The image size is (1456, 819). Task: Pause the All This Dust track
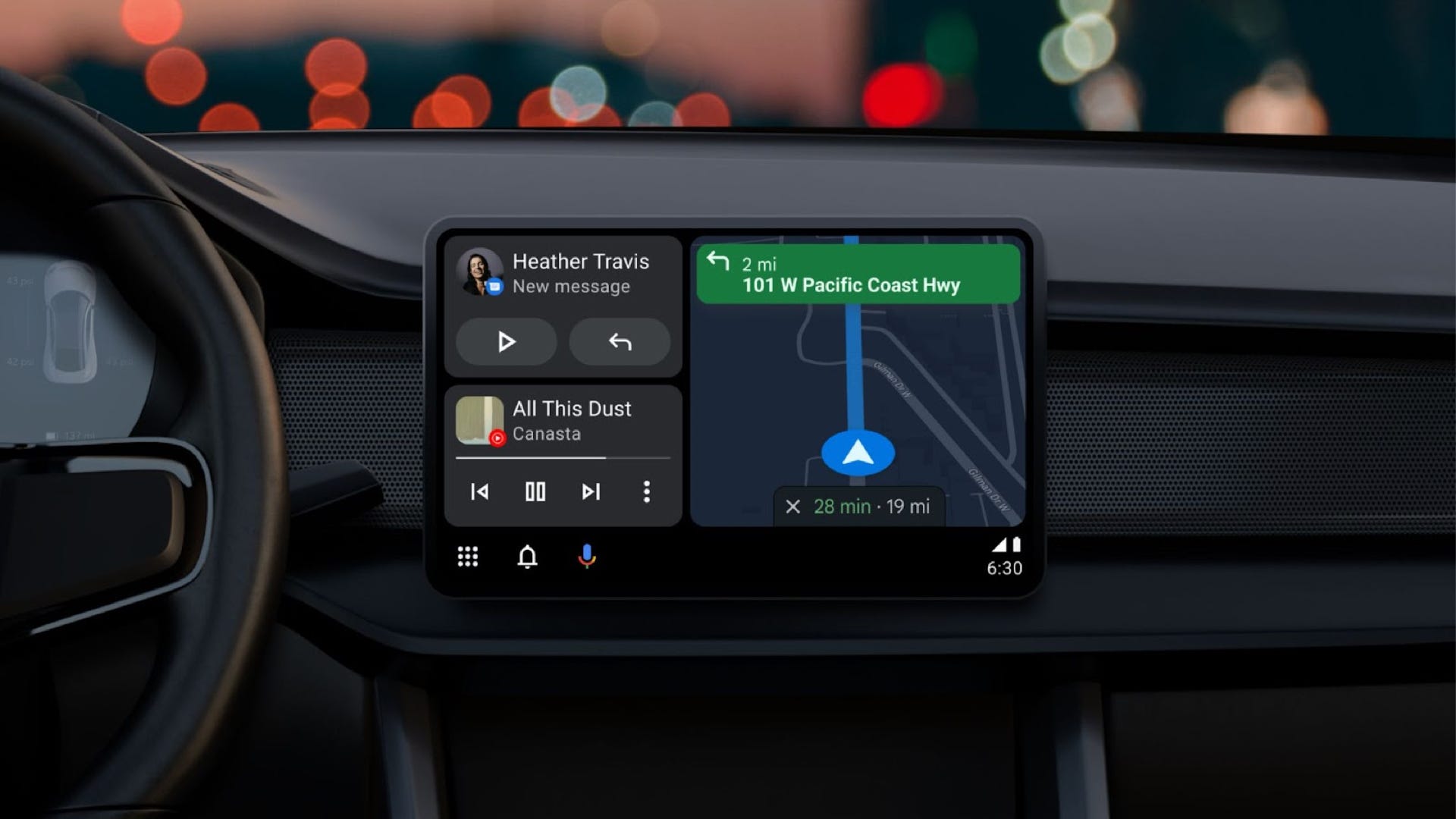pyautogui.click(x=535, y=491)
